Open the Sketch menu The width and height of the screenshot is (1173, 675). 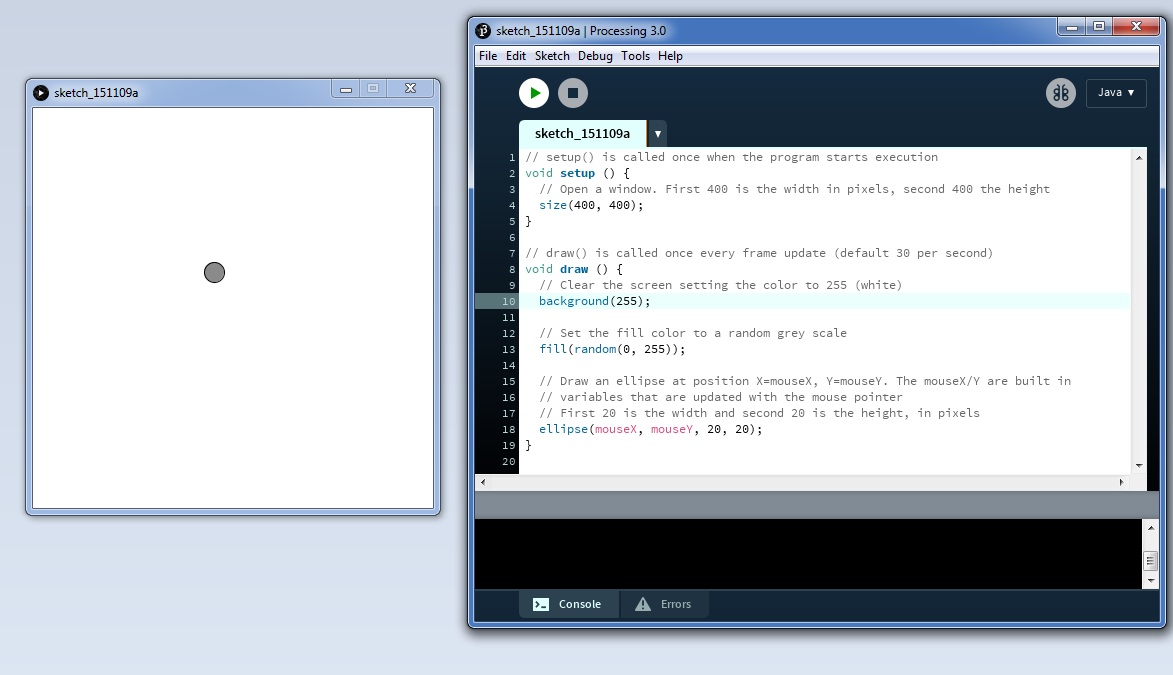tap(552, 56)
